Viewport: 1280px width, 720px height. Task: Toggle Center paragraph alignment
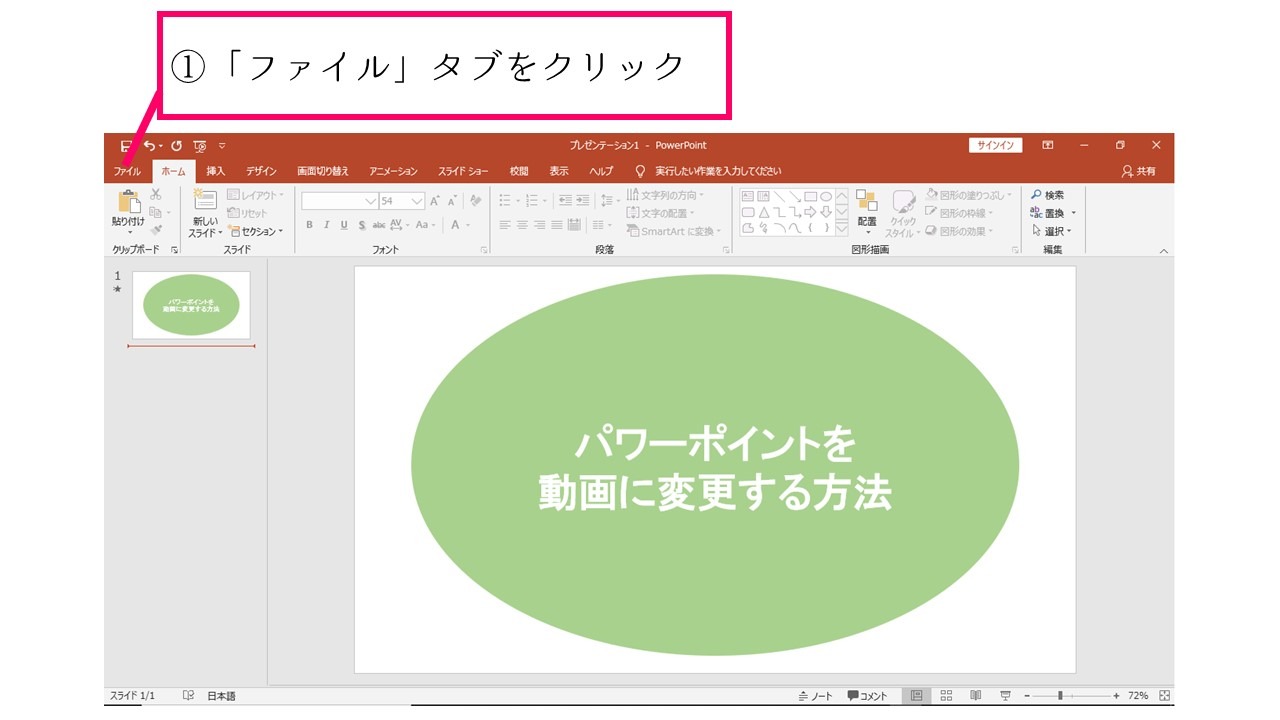(522, 225)
